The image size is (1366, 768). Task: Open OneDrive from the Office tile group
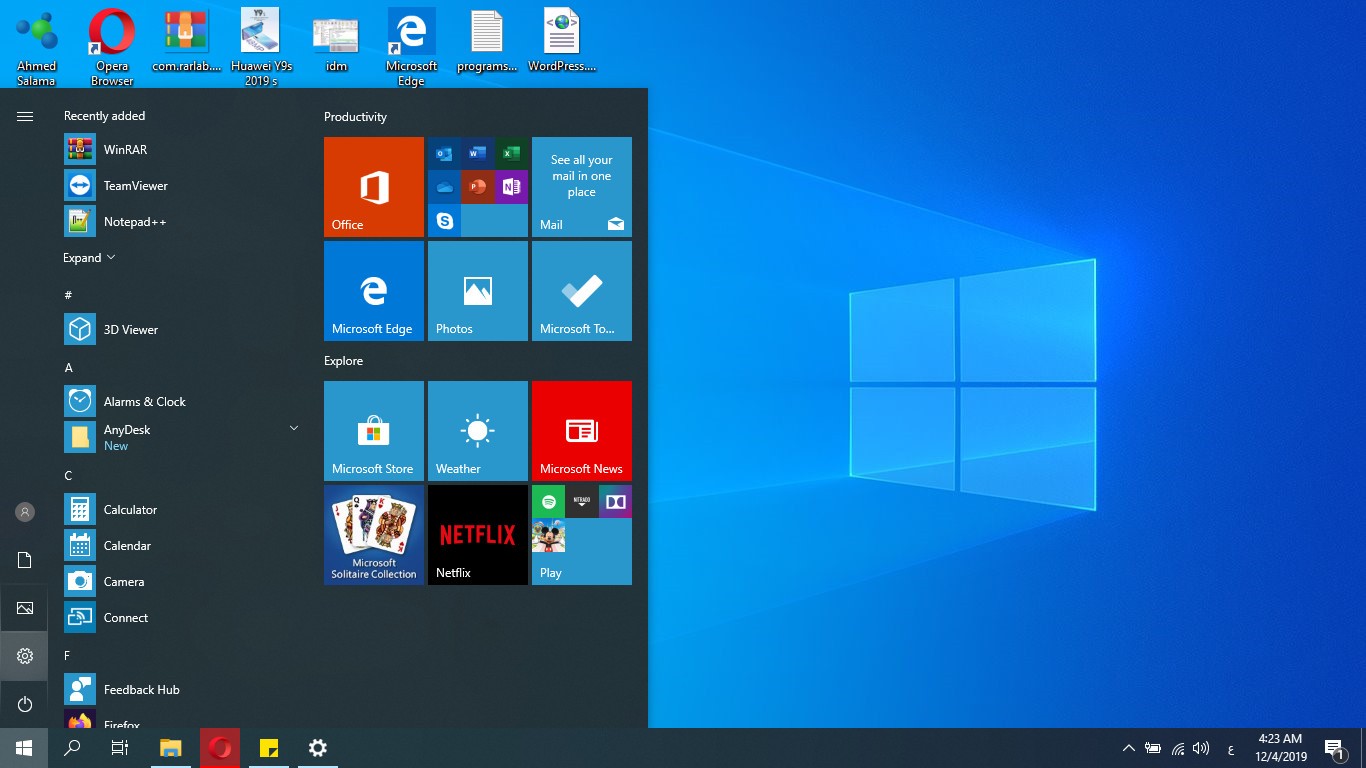444,187
